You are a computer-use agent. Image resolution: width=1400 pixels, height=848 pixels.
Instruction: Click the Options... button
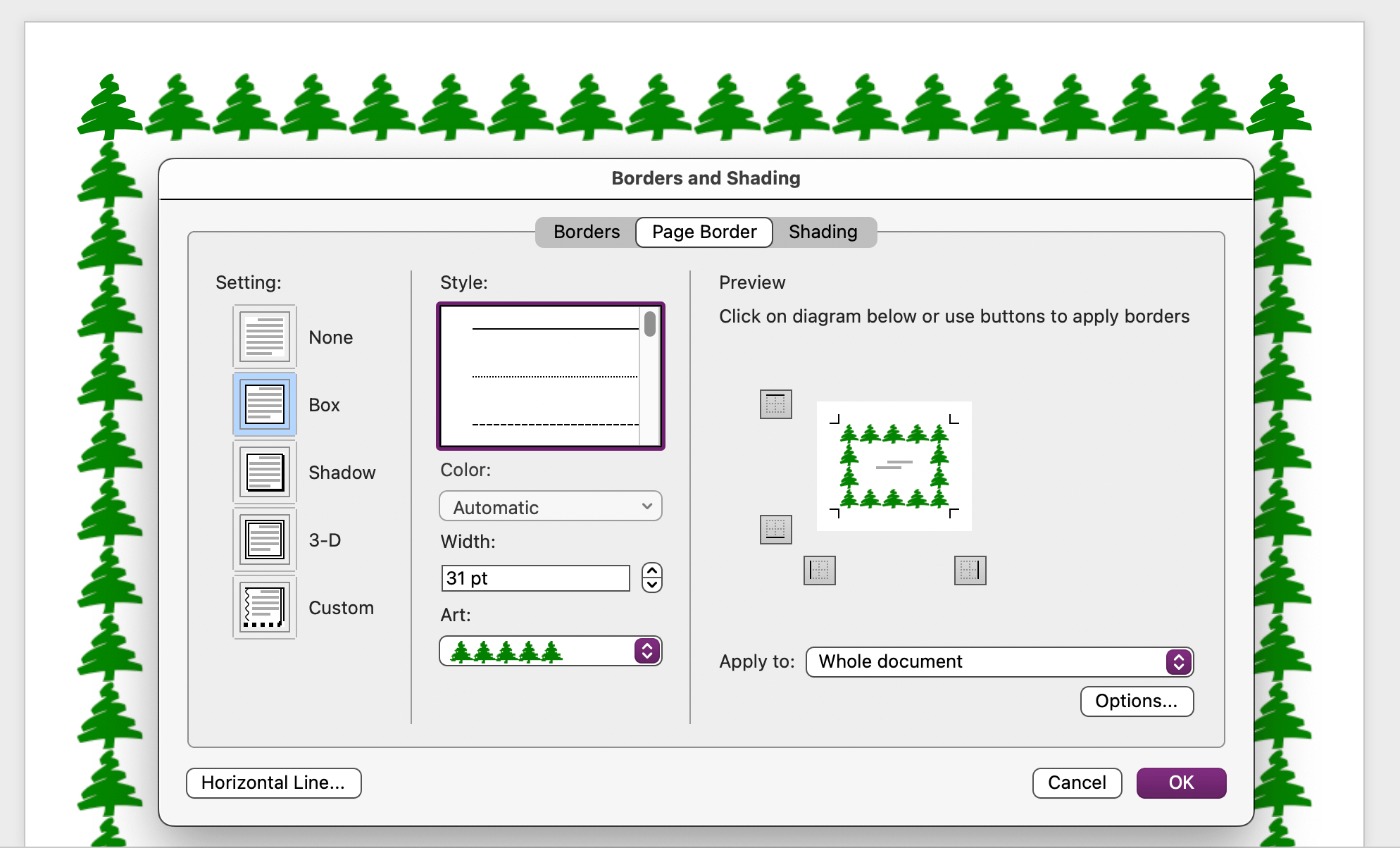coord(1136,701)
